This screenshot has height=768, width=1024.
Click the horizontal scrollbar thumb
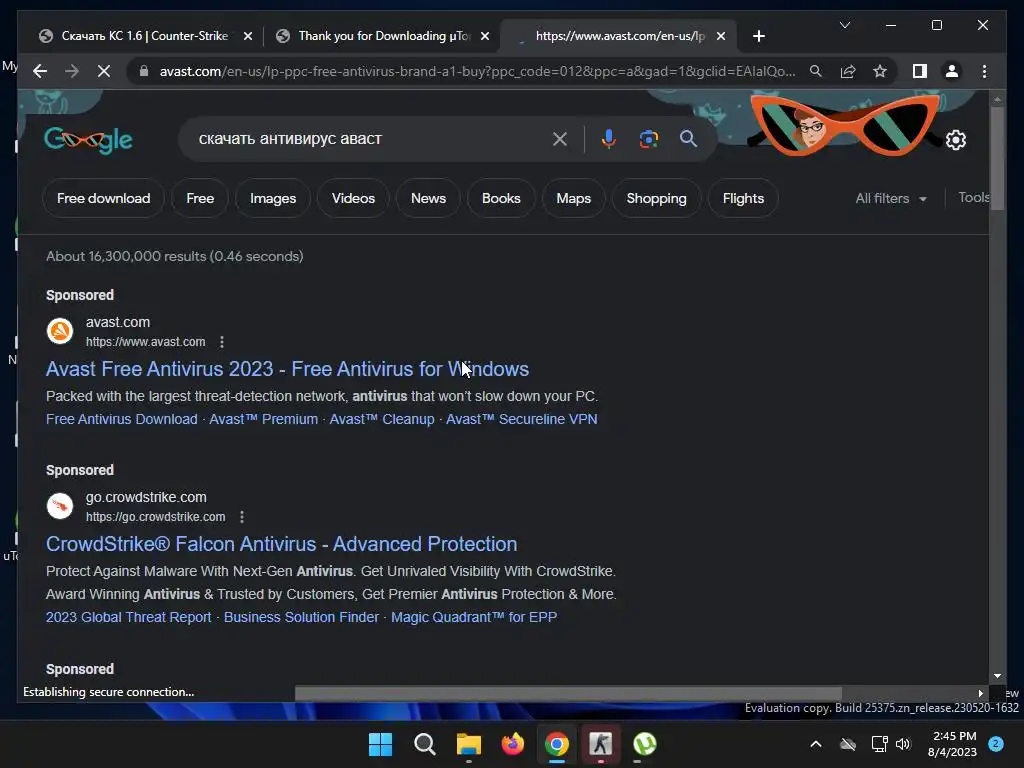pyautogui.click(x=568, y=693)
